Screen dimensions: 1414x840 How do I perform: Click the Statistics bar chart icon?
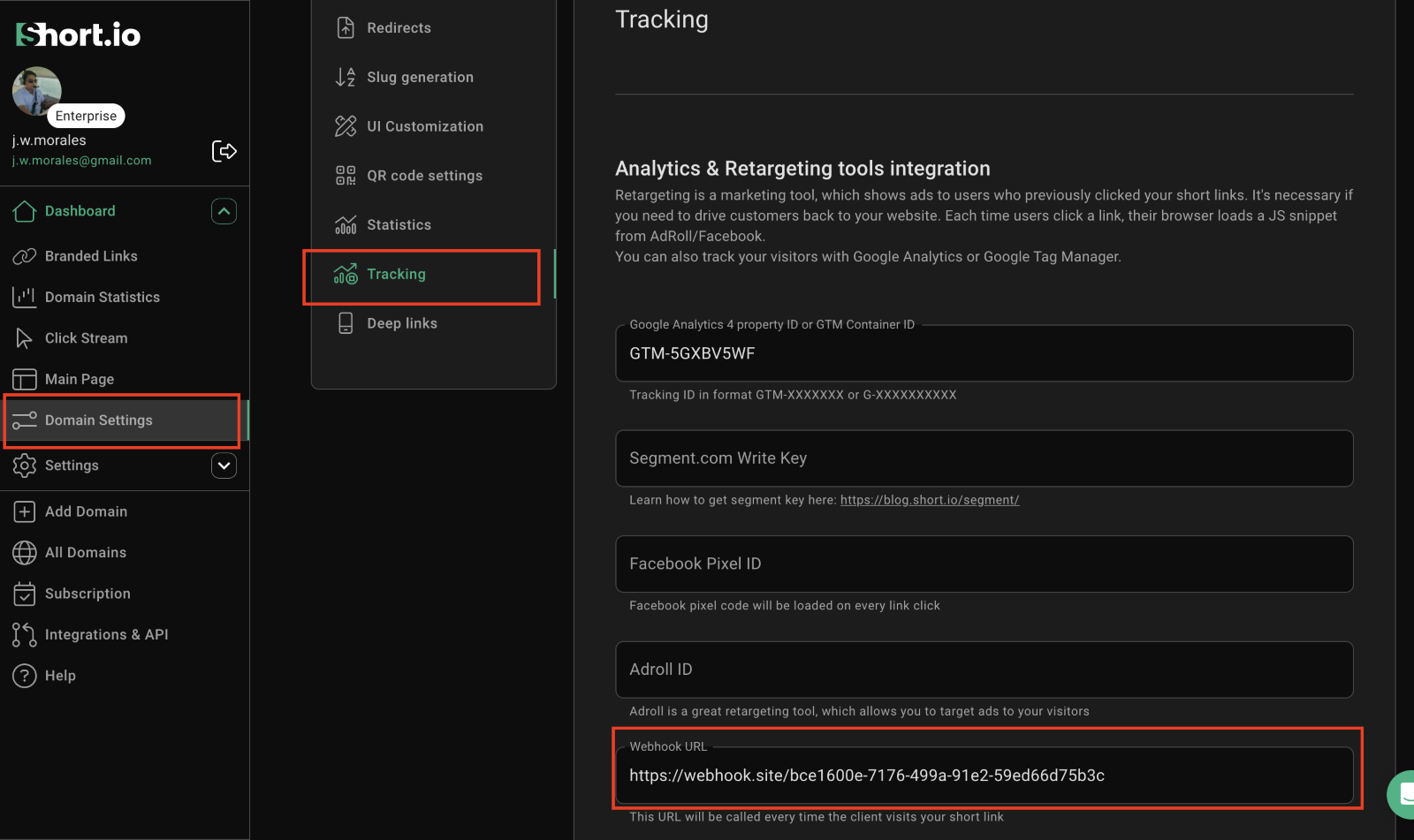[346, 225]
